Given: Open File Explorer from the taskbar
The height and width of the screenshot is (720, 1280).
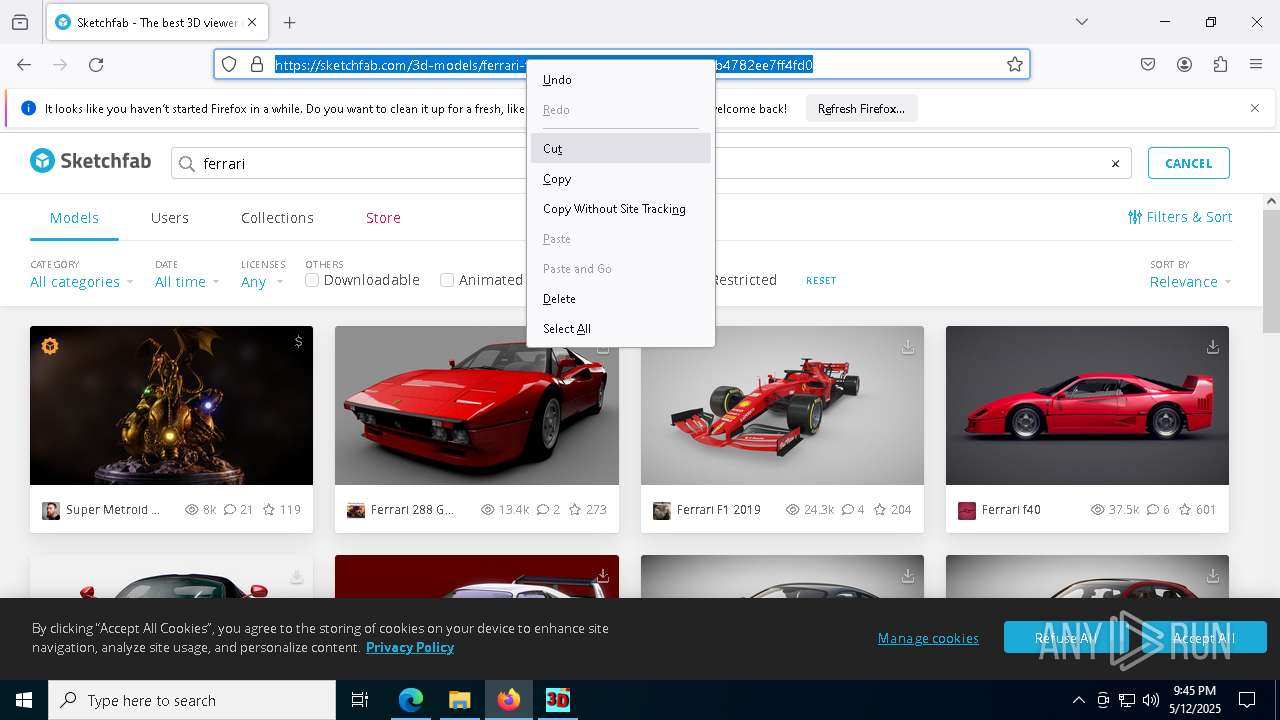Looking at the screenshot, I should coord(459,700).
